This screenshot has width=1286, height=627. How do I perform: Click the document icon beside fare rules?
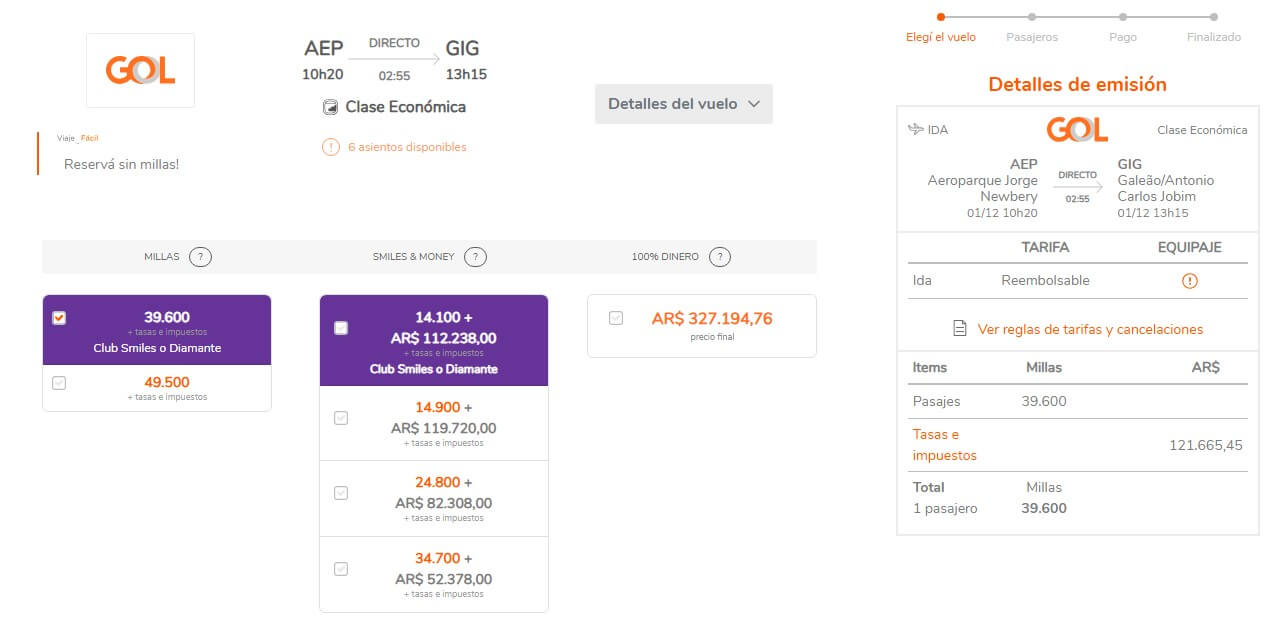[x=960, y=329]
